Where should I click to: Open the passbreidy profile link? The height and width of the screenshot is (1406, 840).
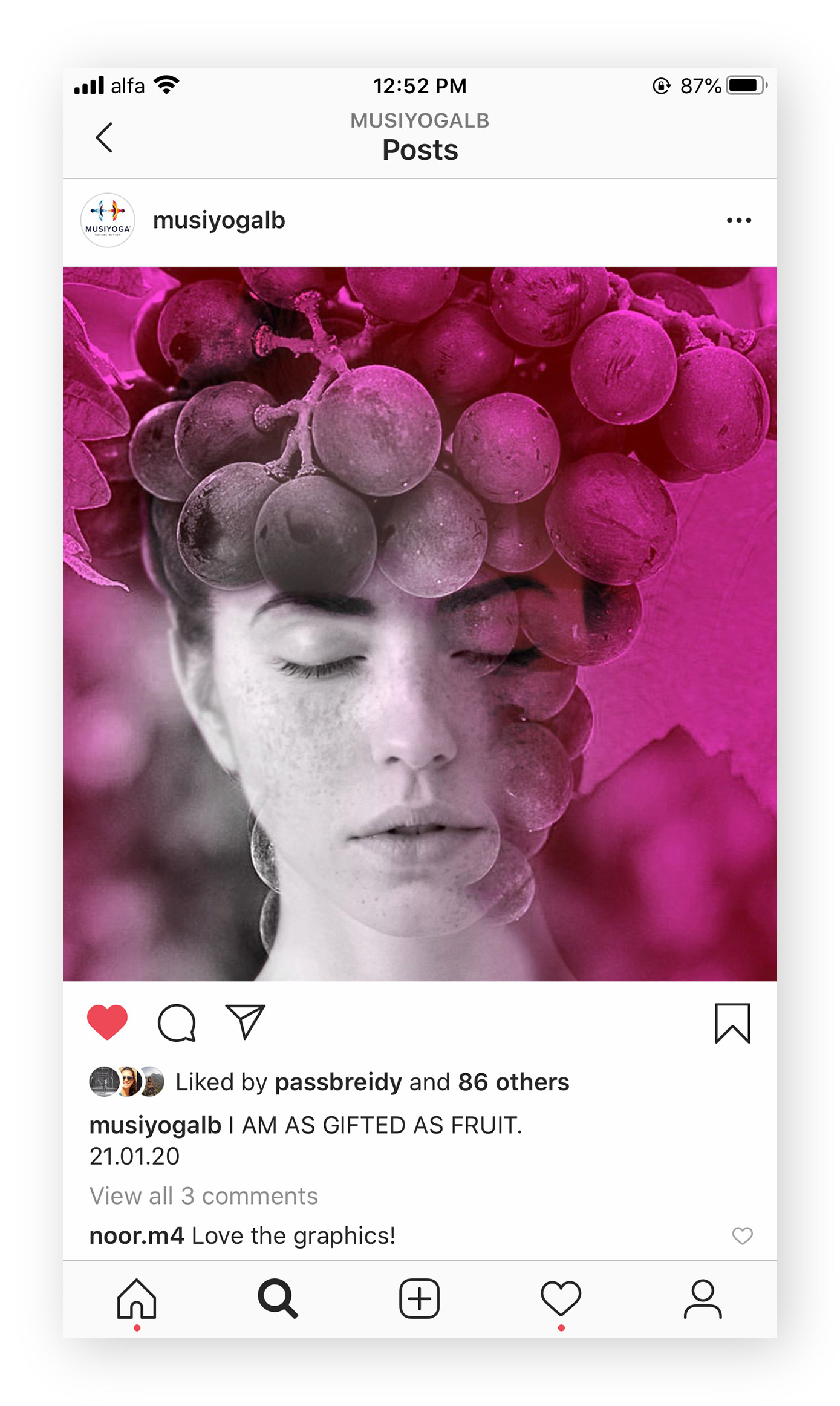coord(338,1082)
